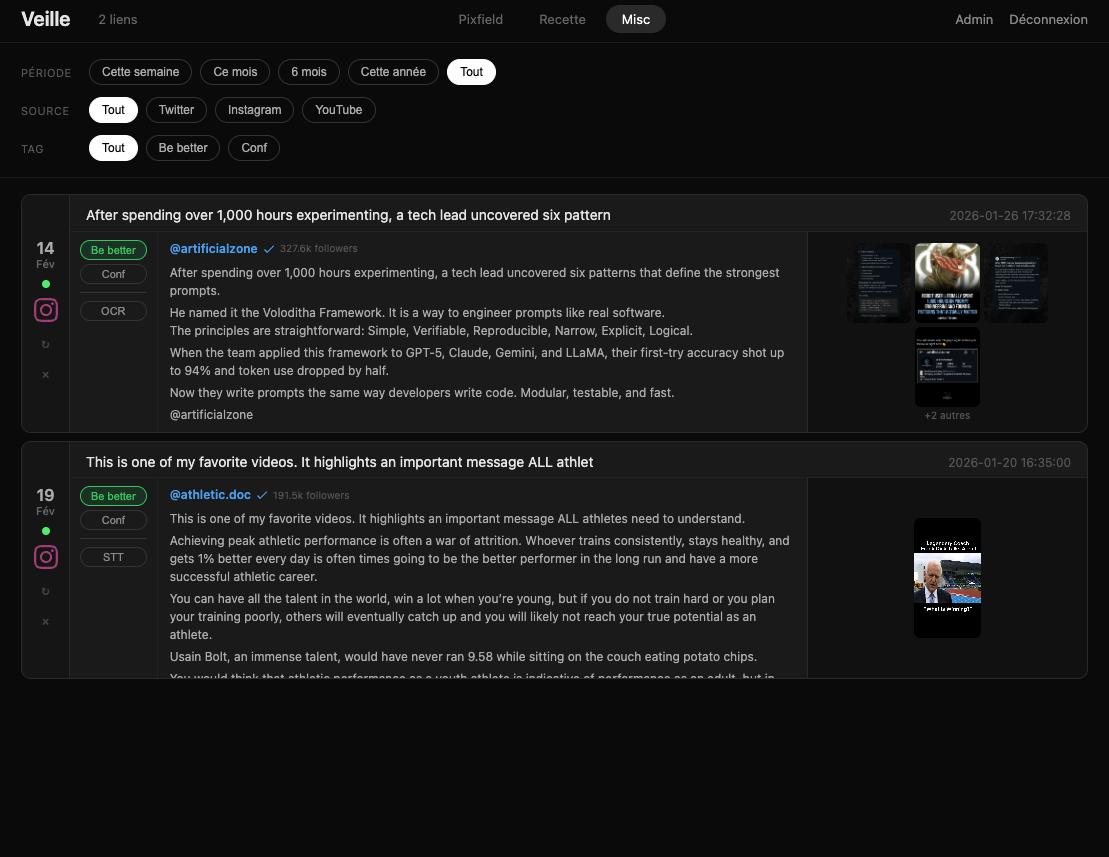Screen dimensions: 1109x857
Task: Toggle the Be better tag filter
Action: (183, 147)
